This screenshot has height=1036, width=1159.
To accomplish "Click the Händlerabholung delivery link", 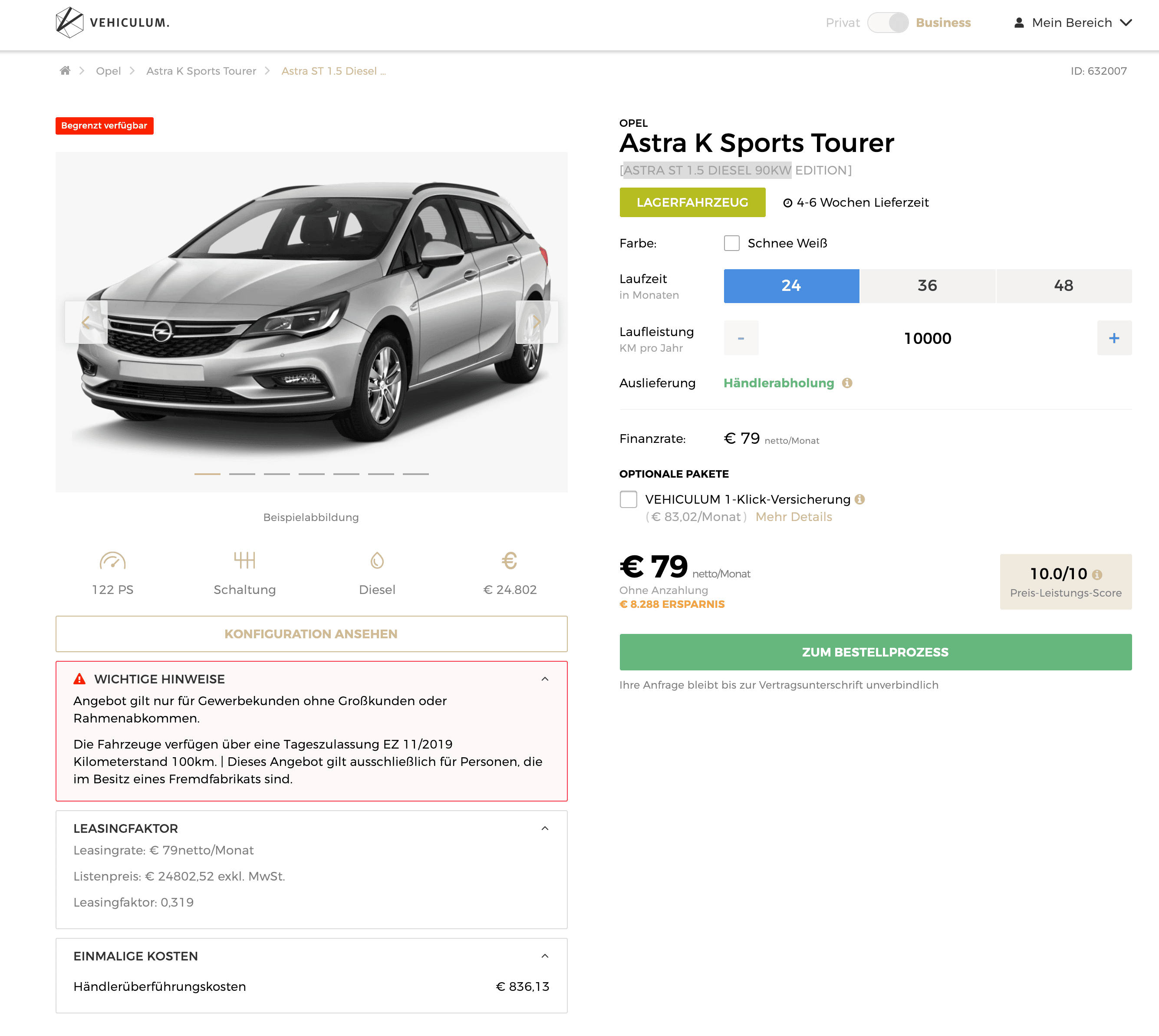I will [778, 383].
